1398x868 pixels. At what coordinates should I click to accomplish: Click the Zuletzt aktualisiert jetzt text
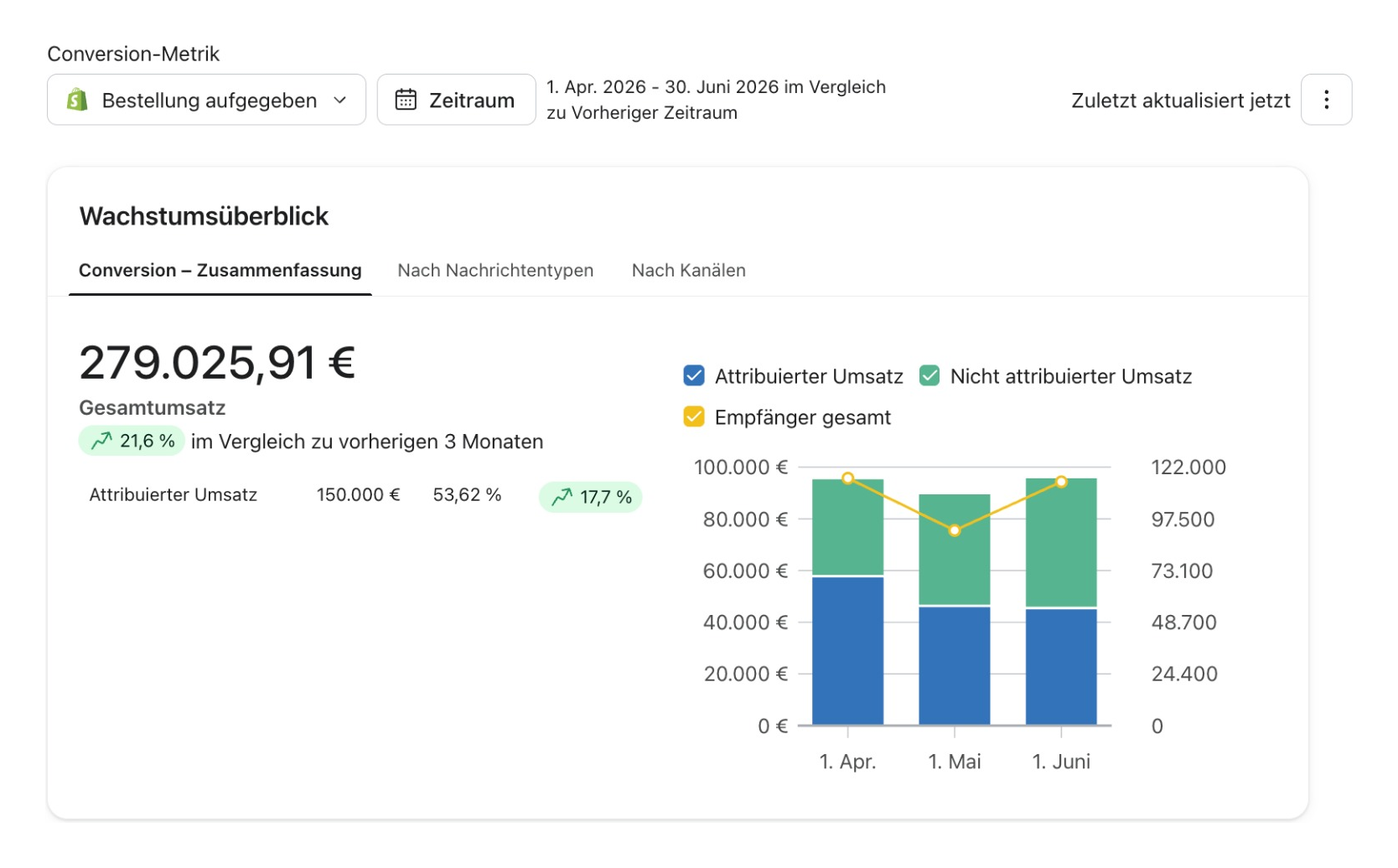pos(1180,101)
